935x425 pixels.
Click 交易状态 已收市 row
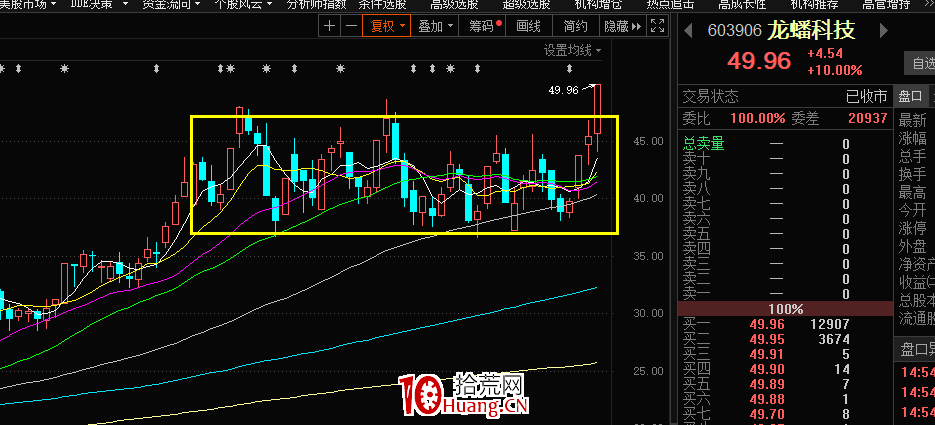point(785,96)
